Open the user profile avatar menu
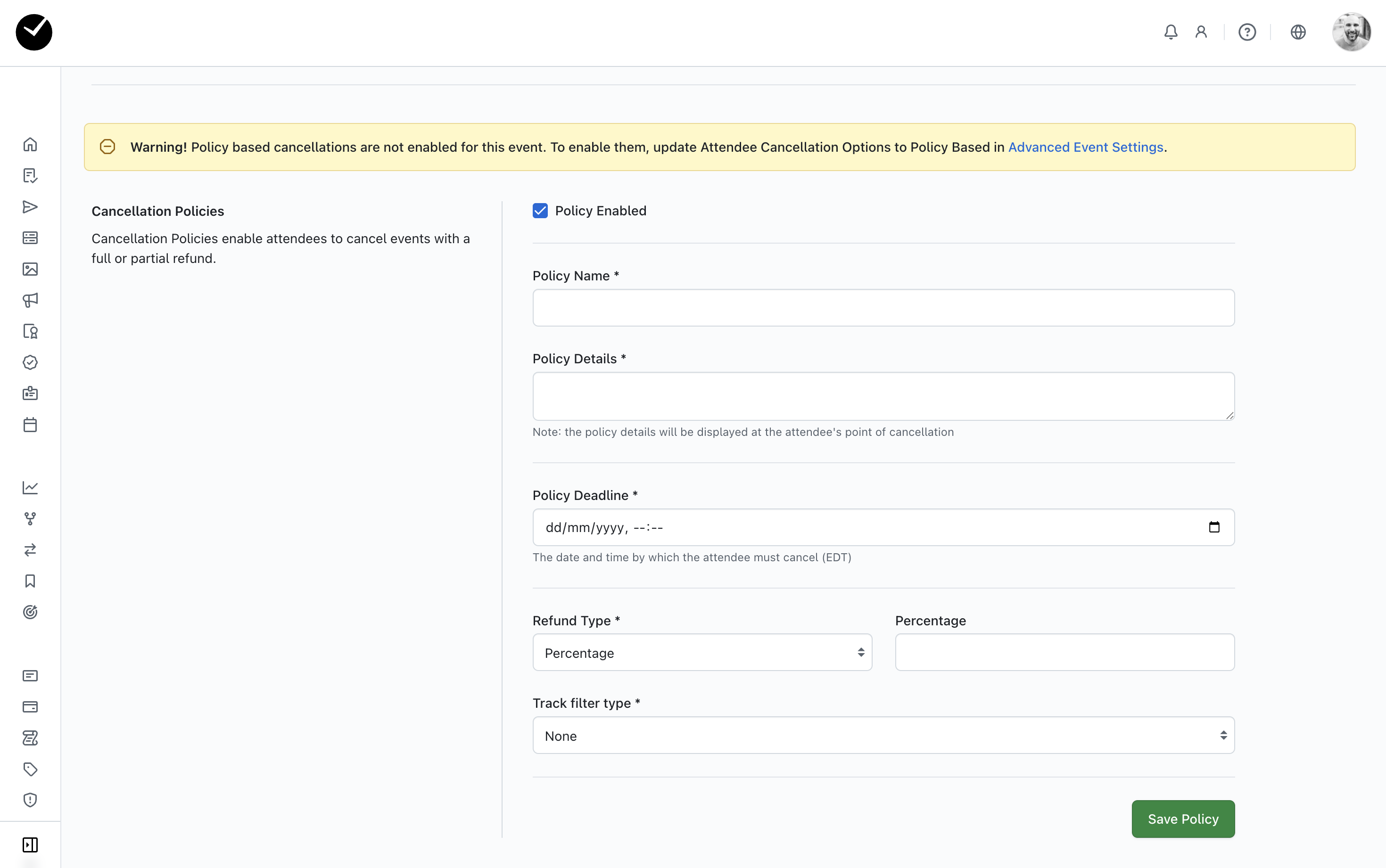The height and width of the screenshot is (868, 1386). tap(1351, 32)
